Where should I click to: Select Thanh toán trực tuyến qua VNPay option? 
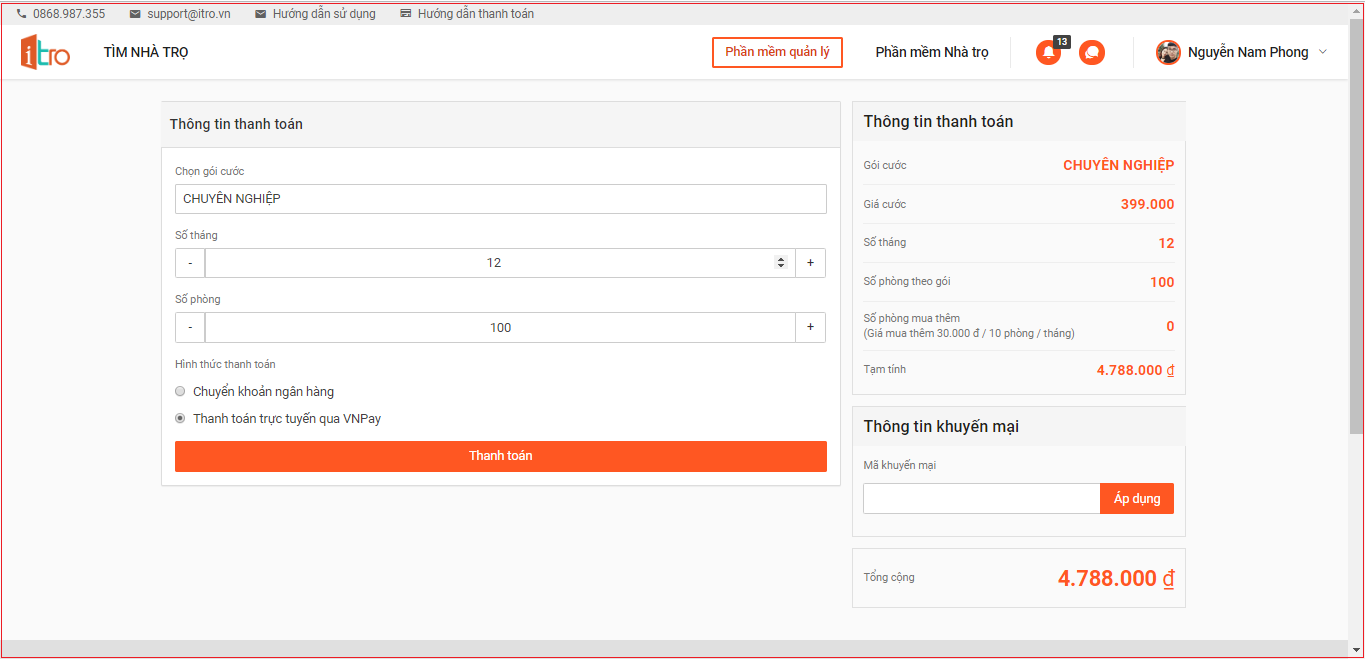180,419
